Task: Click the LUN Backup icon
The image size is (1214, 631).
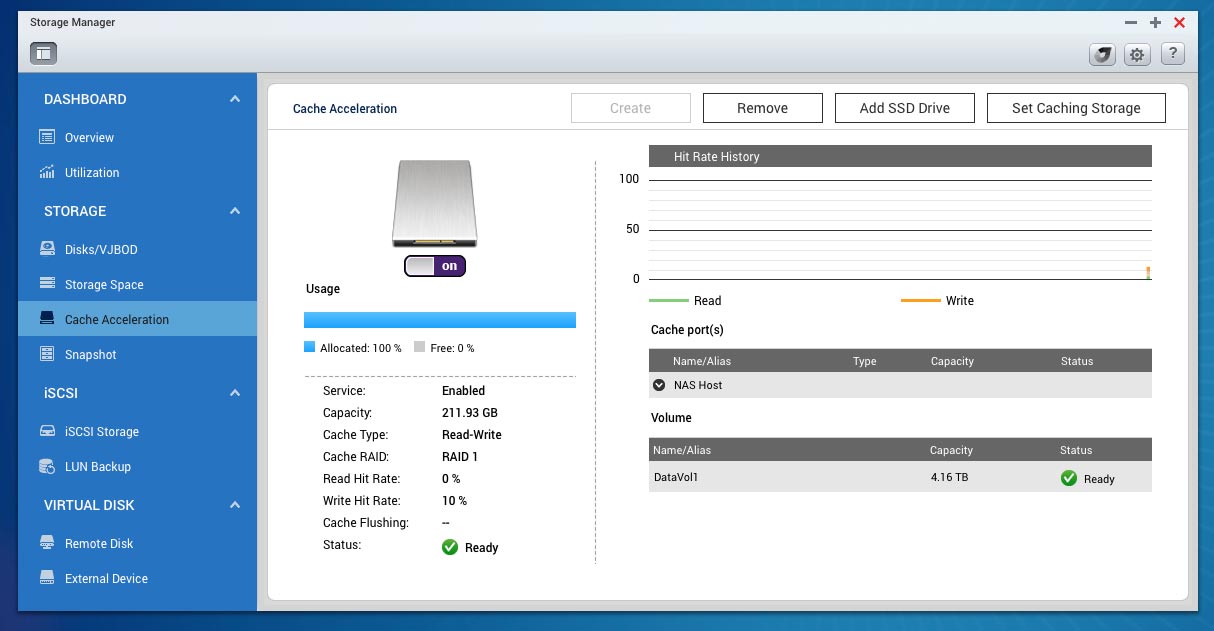Action: 46,466
